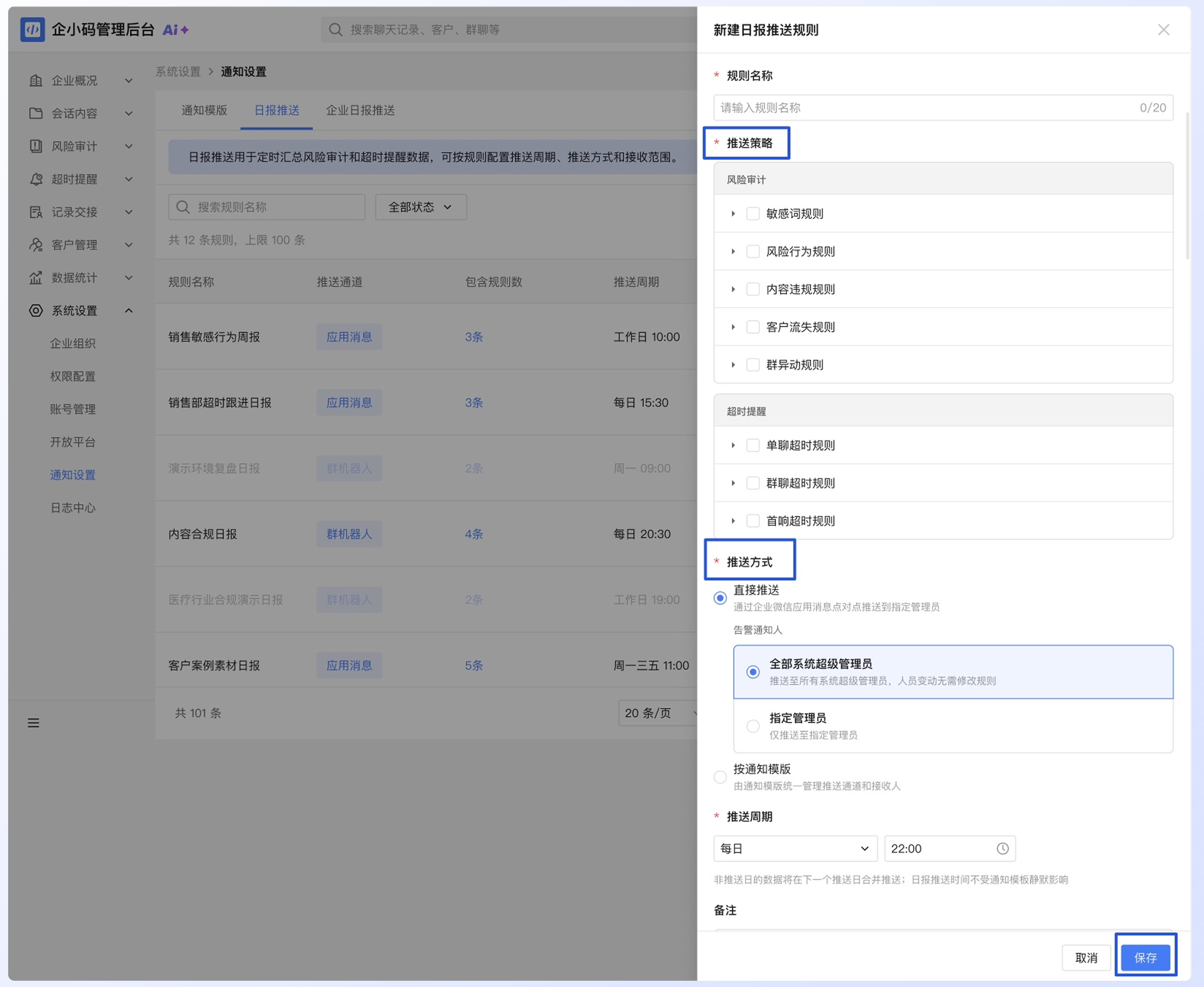Click the clock icon in 22:00 time field
This screenshot has height=987, width=1204.
pyautogui.click(x=1002, y=848)
